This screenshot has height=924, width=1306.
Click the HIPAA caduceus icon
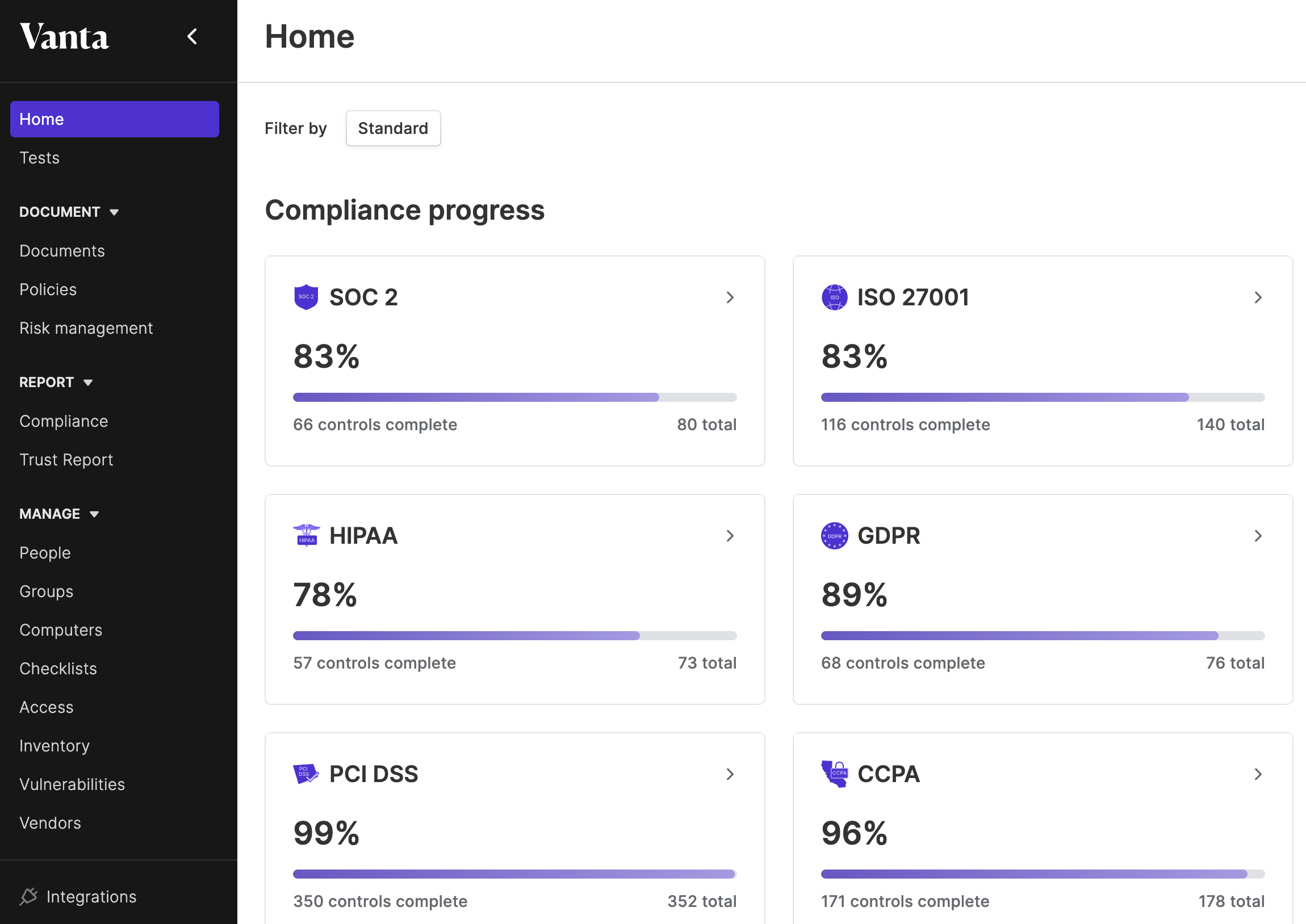click(x=307, y=535)
